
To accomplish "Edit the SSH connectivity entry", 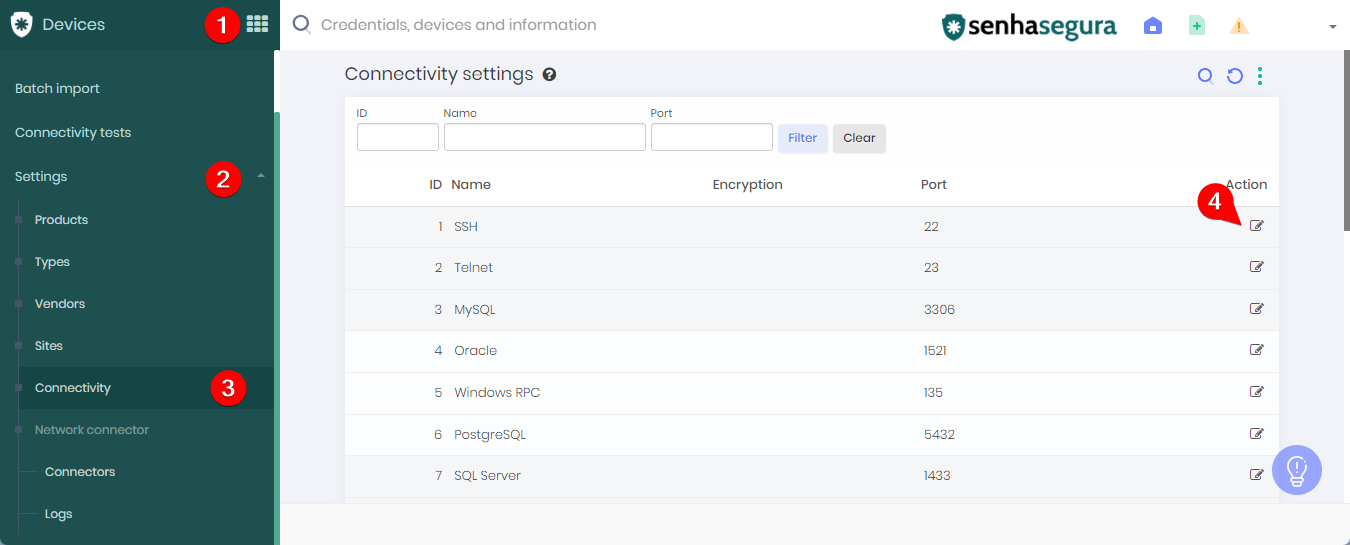I will [x=1257, y=226].
